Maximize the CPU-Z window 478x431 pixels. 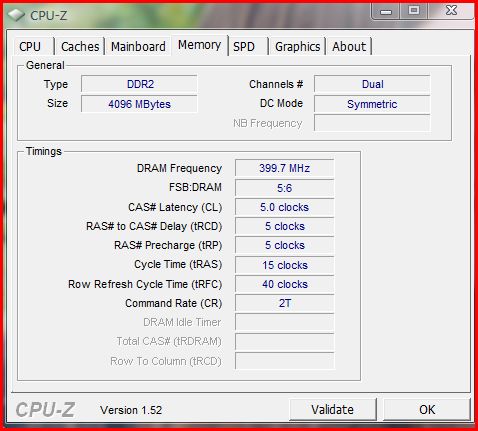414,11
